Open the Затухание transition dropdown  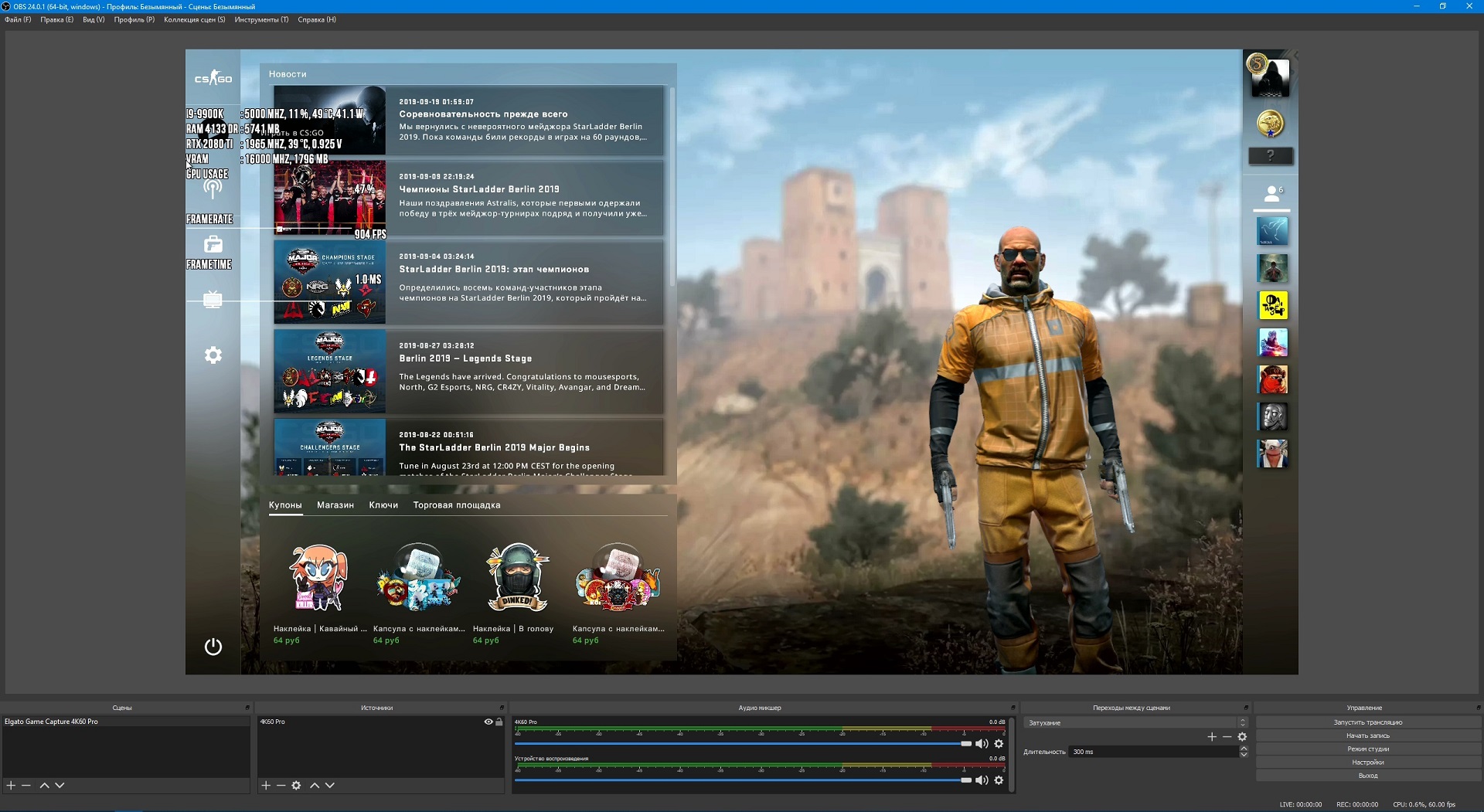pyautogui.click(x=1135, y=723)
